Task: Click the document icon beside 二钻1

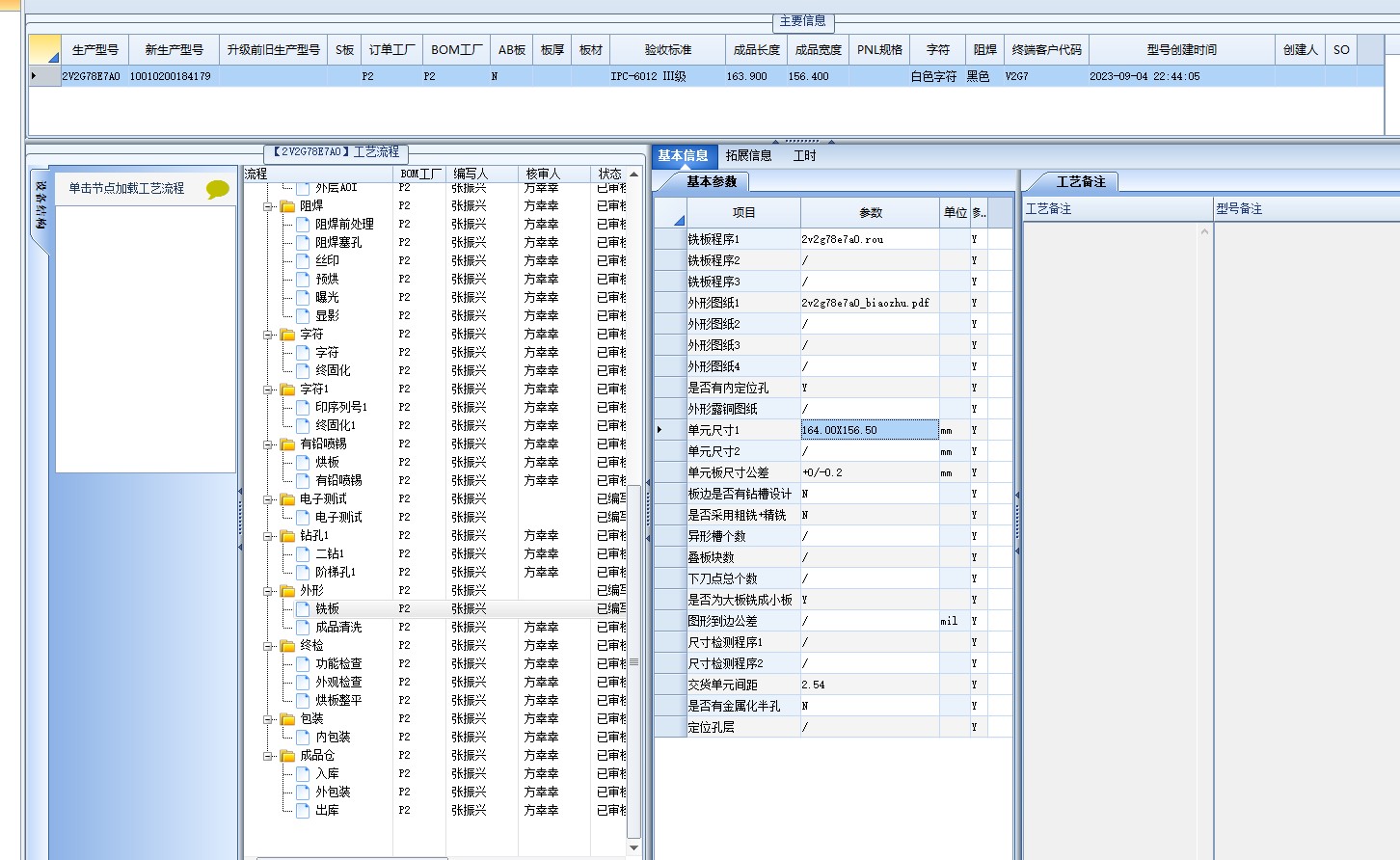Action: [303, 554]
